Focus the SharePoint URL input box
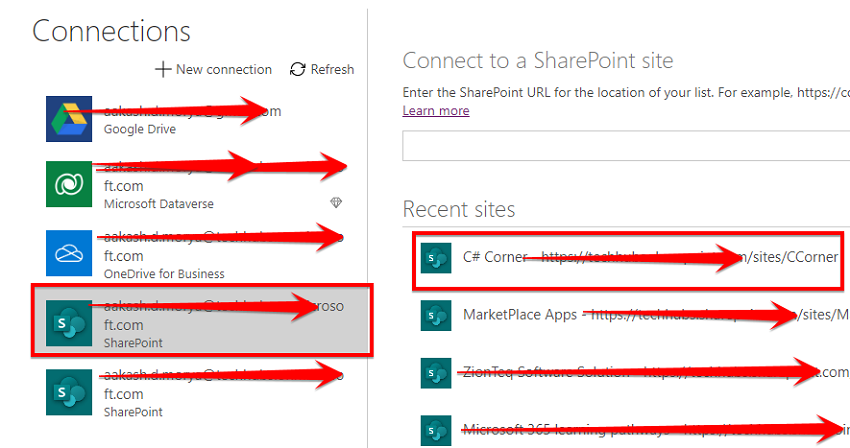 [626, 145]
